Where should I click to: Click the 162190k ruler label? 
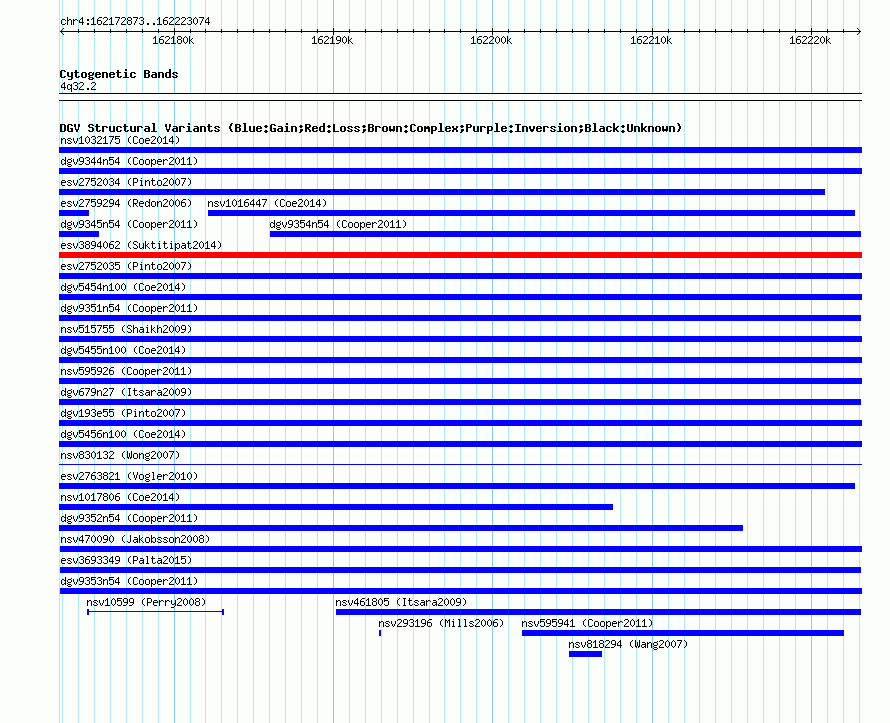332,40
